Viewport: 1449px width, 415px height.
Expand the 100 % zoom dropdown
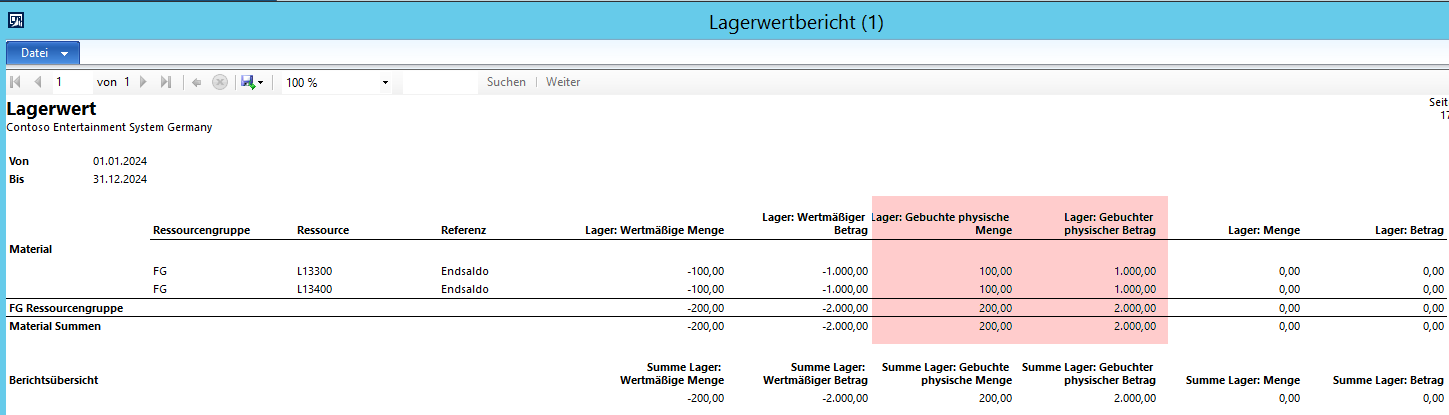385,83
